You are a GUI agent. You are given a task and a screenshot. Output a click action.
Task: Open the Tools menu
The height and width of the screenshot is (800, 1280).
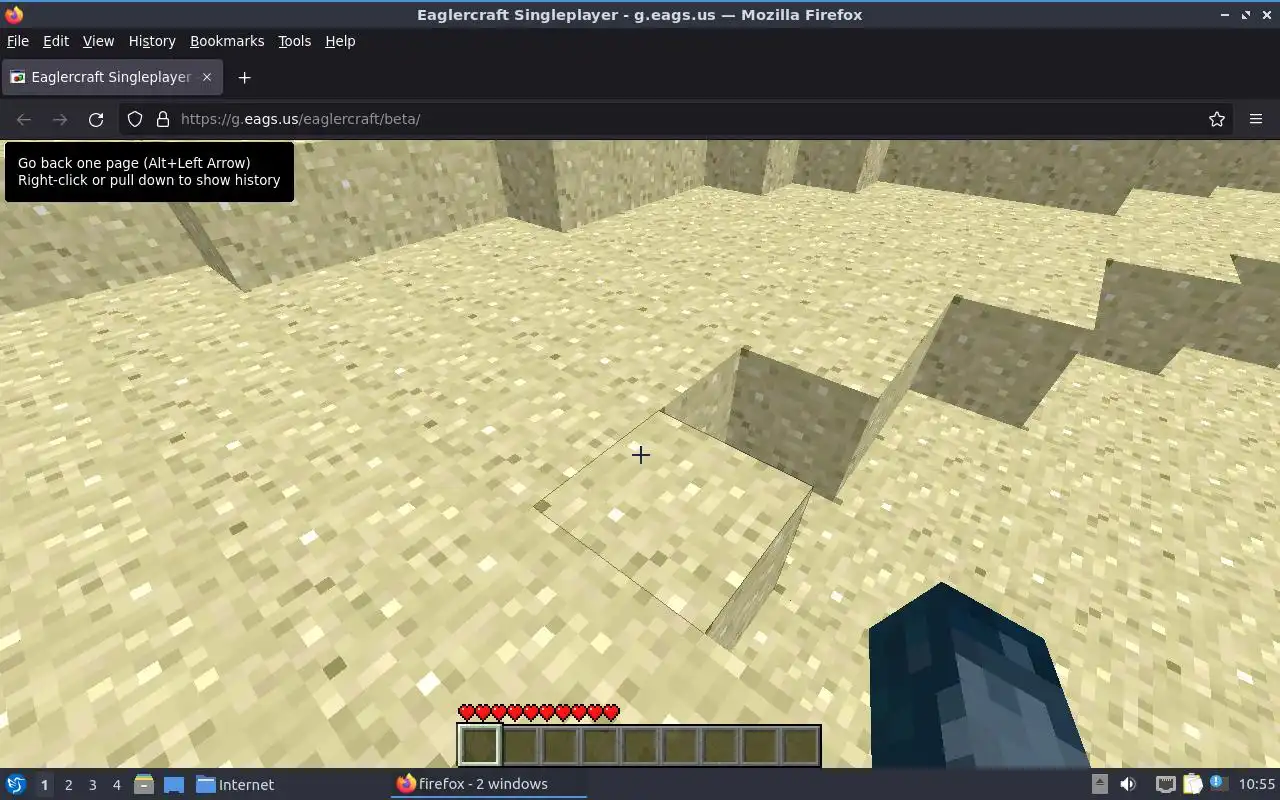pyautogui.click(x=294, y=41)
